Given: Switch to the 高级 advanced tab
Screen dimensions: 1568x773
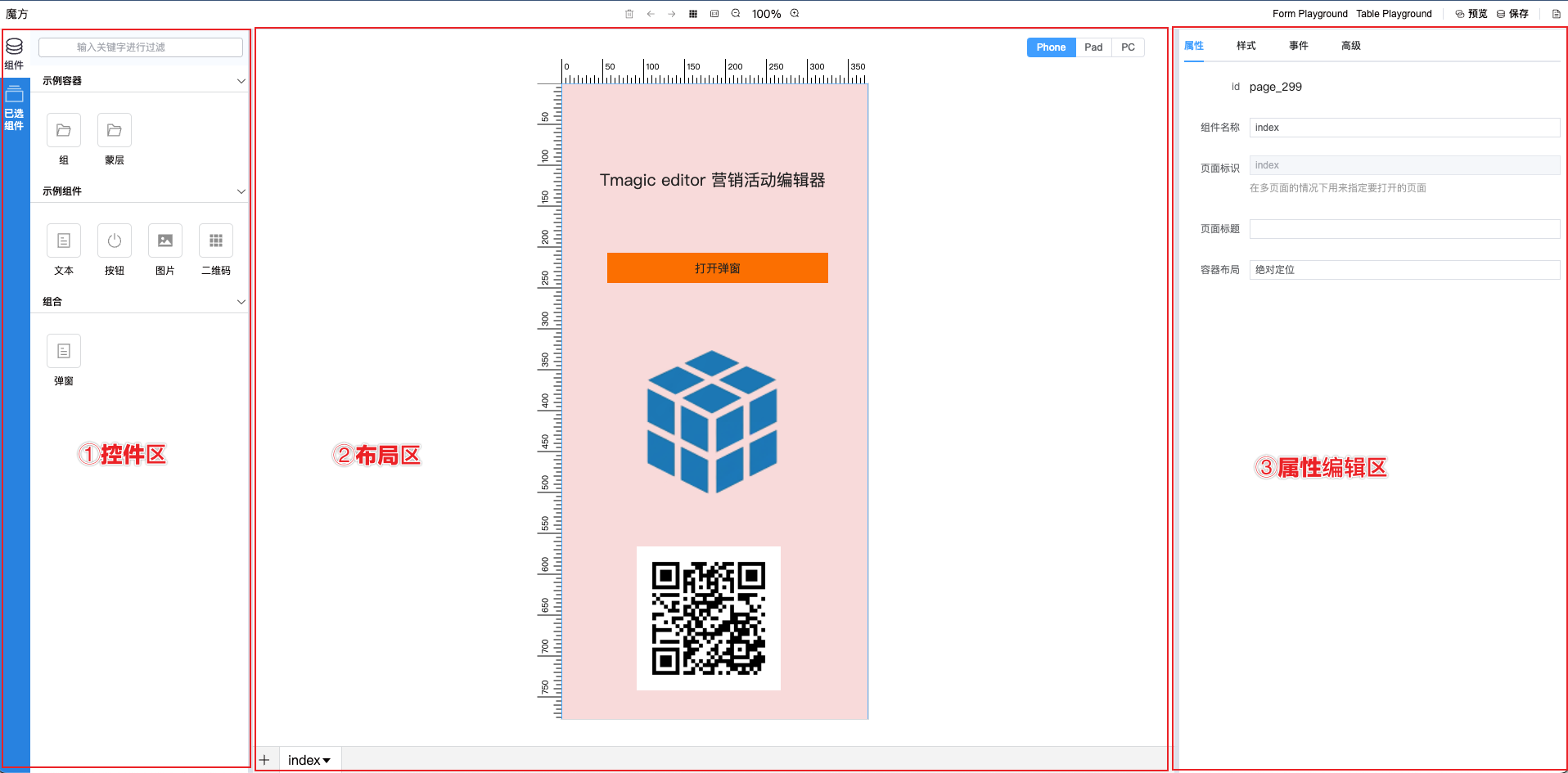Looking at the screenshot, I should (x=1351, y=46).
